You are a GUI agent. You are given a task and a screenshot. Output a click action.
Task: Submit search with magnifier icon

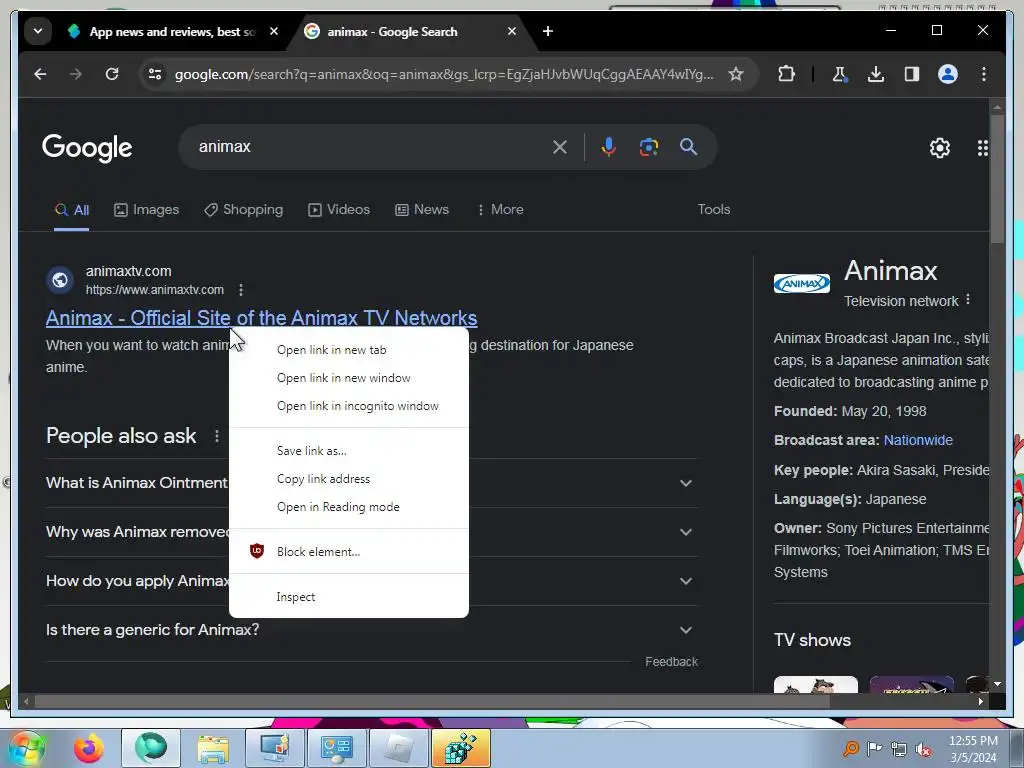coord(688,147)
